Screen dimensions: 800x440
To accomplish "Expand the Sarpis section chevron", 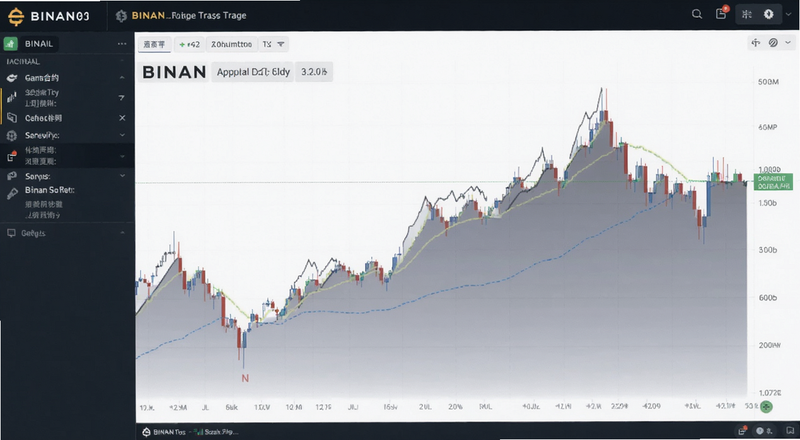I will pos(122,176).
